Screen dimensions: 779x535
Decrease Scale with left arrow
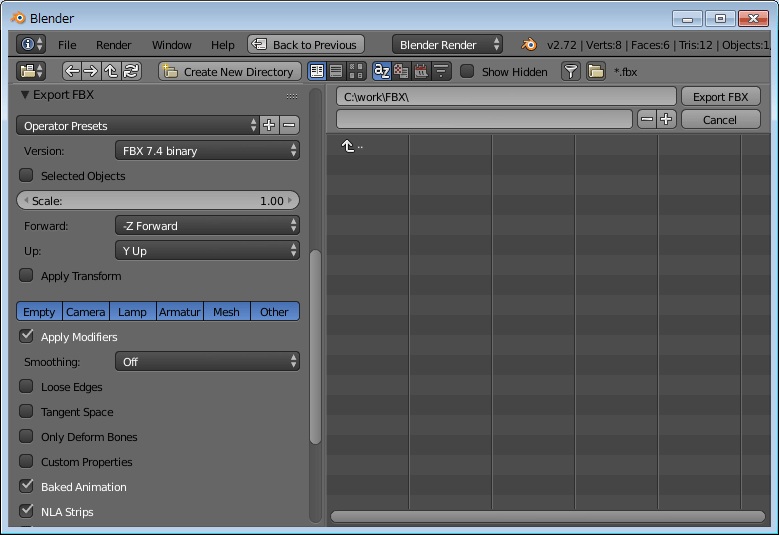(26, 200)
